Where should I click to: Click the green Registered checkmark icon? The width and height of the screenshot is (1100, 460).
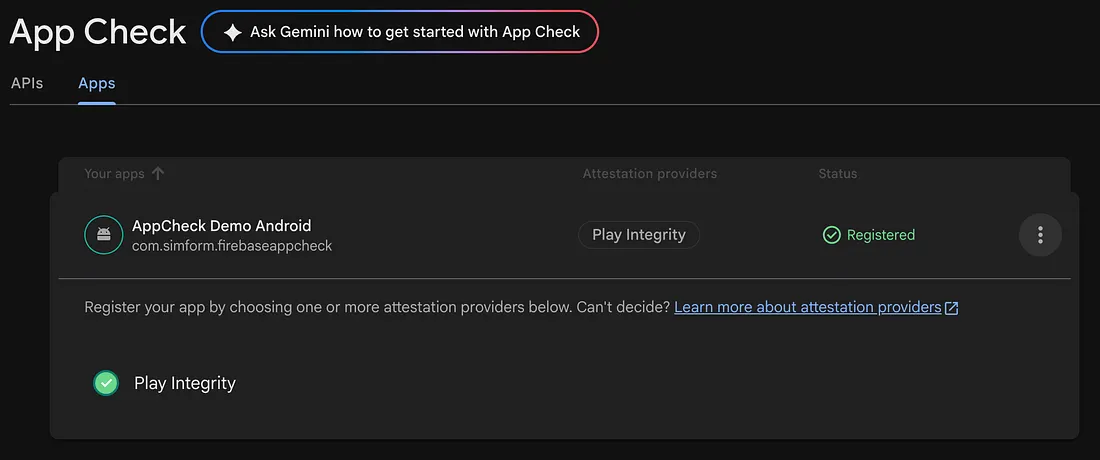(831, 235)
